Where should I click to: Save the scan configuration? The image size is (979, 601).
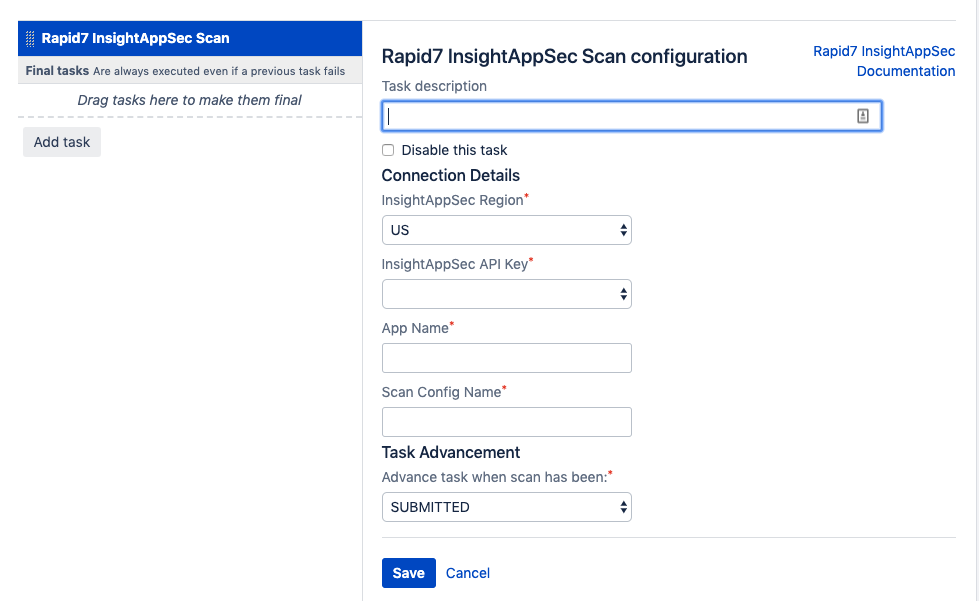click(x=408, y=573)
